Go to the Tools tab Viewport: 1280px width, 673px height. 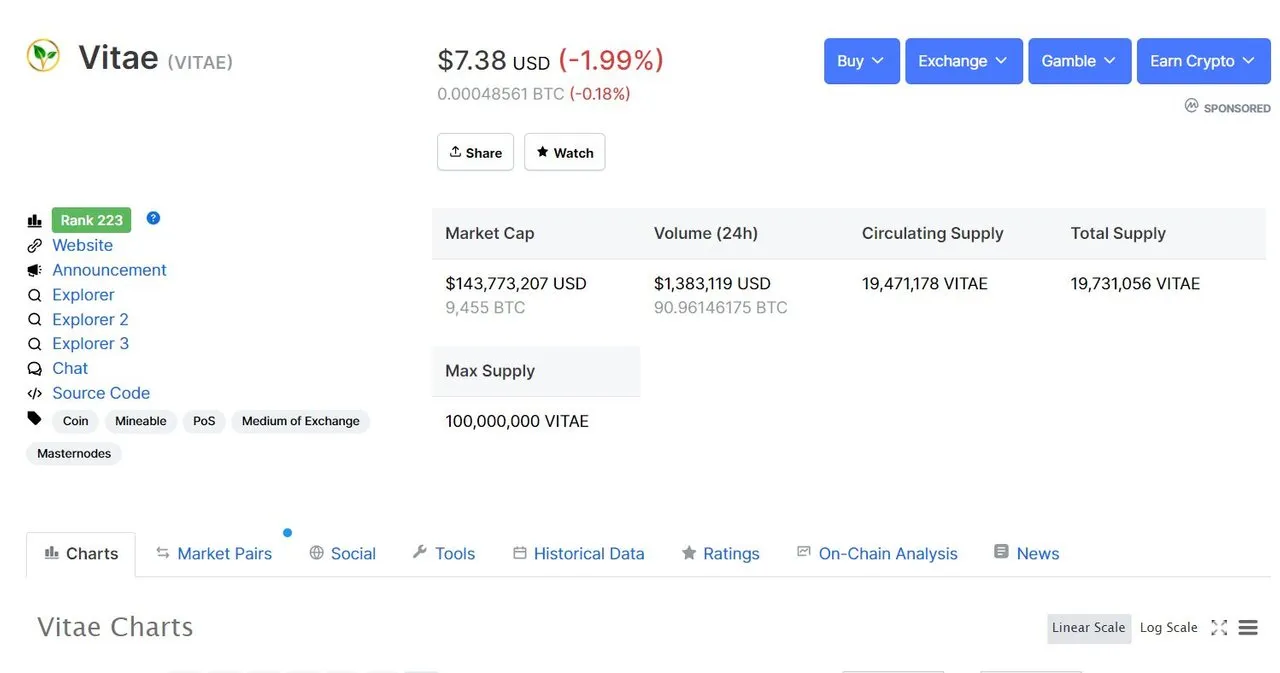[x=444, y=554]
